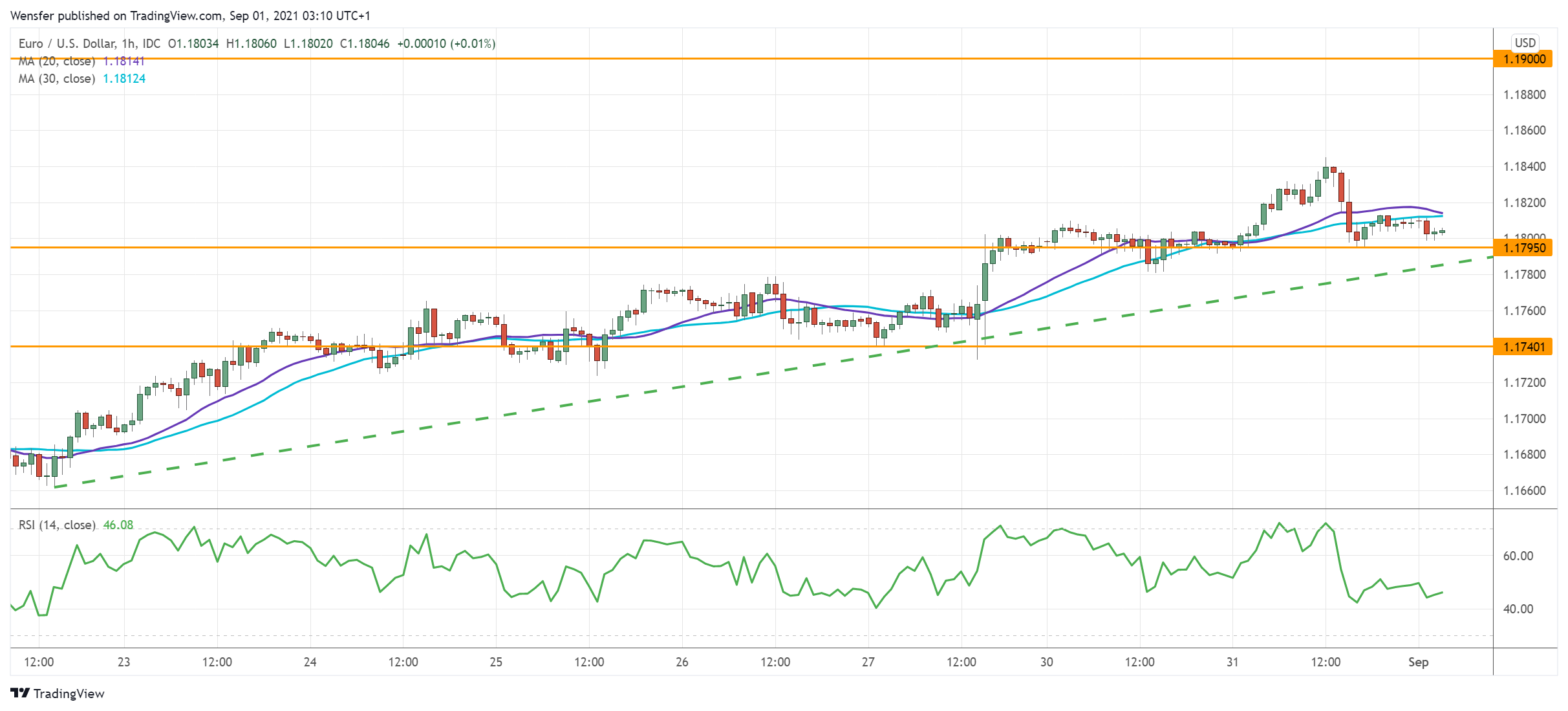This screenshot has width=1568, height=711.
Task: Click the RSI 60.00 scale label
Action: point(1518,556)
